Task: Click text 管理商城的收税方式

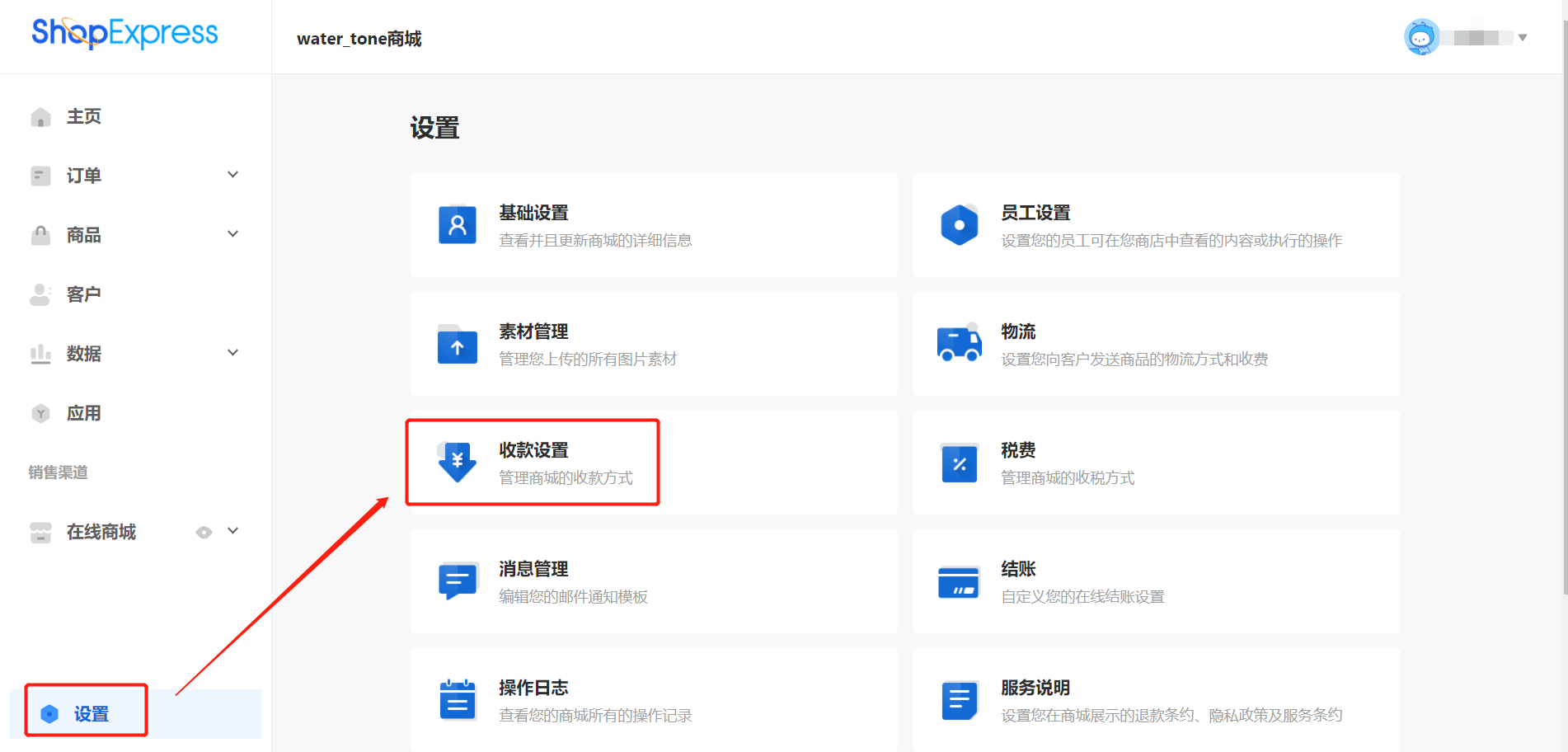Action: pos(1068,478)
